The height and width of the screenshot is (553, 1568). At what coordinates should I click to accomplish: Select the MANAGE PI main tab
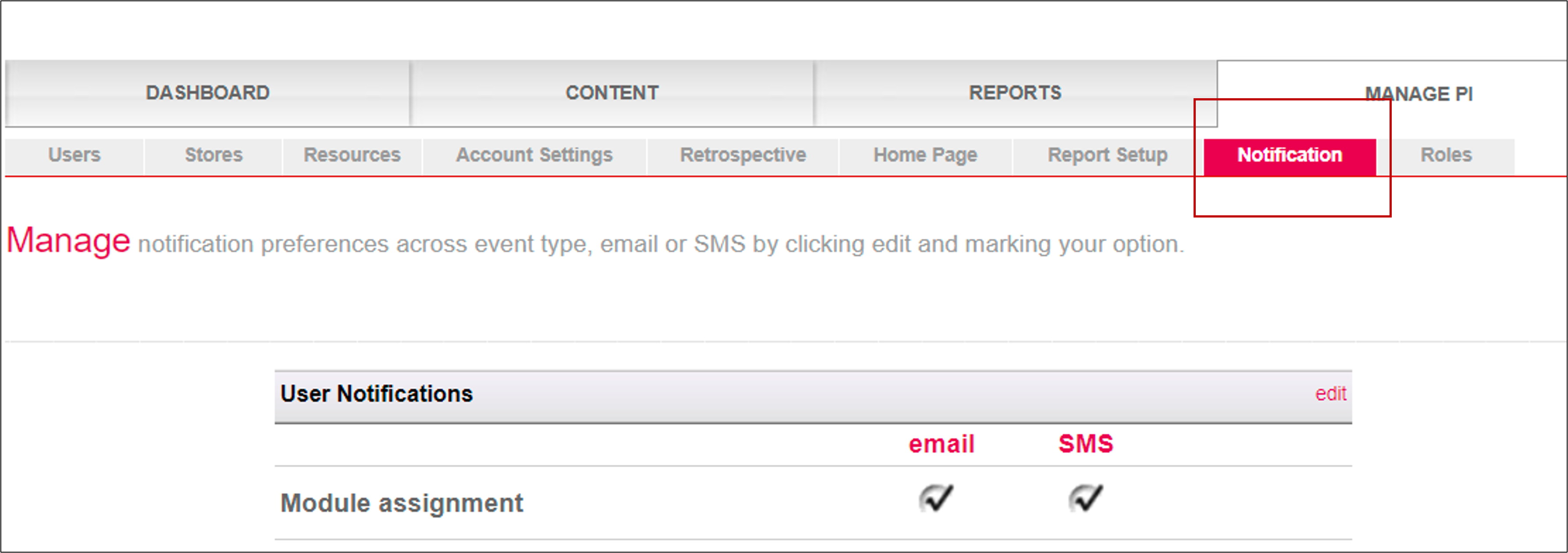click(1418, 94)
